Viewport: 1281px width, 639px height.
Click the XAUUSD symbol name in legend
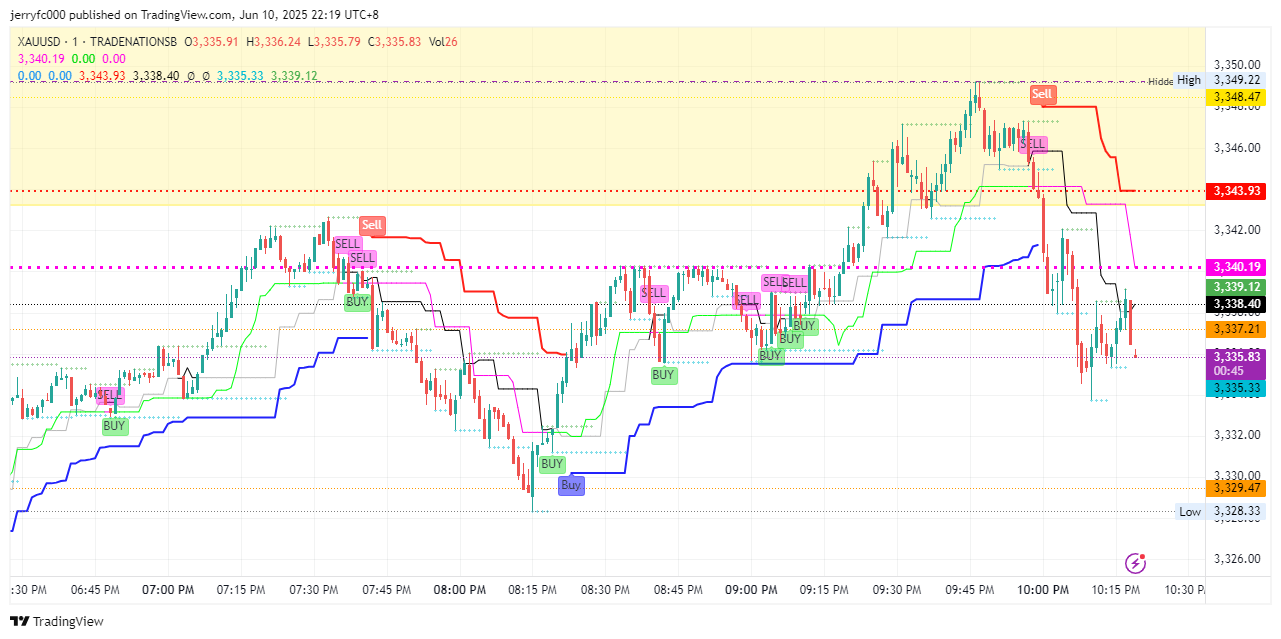click(41, 42)
